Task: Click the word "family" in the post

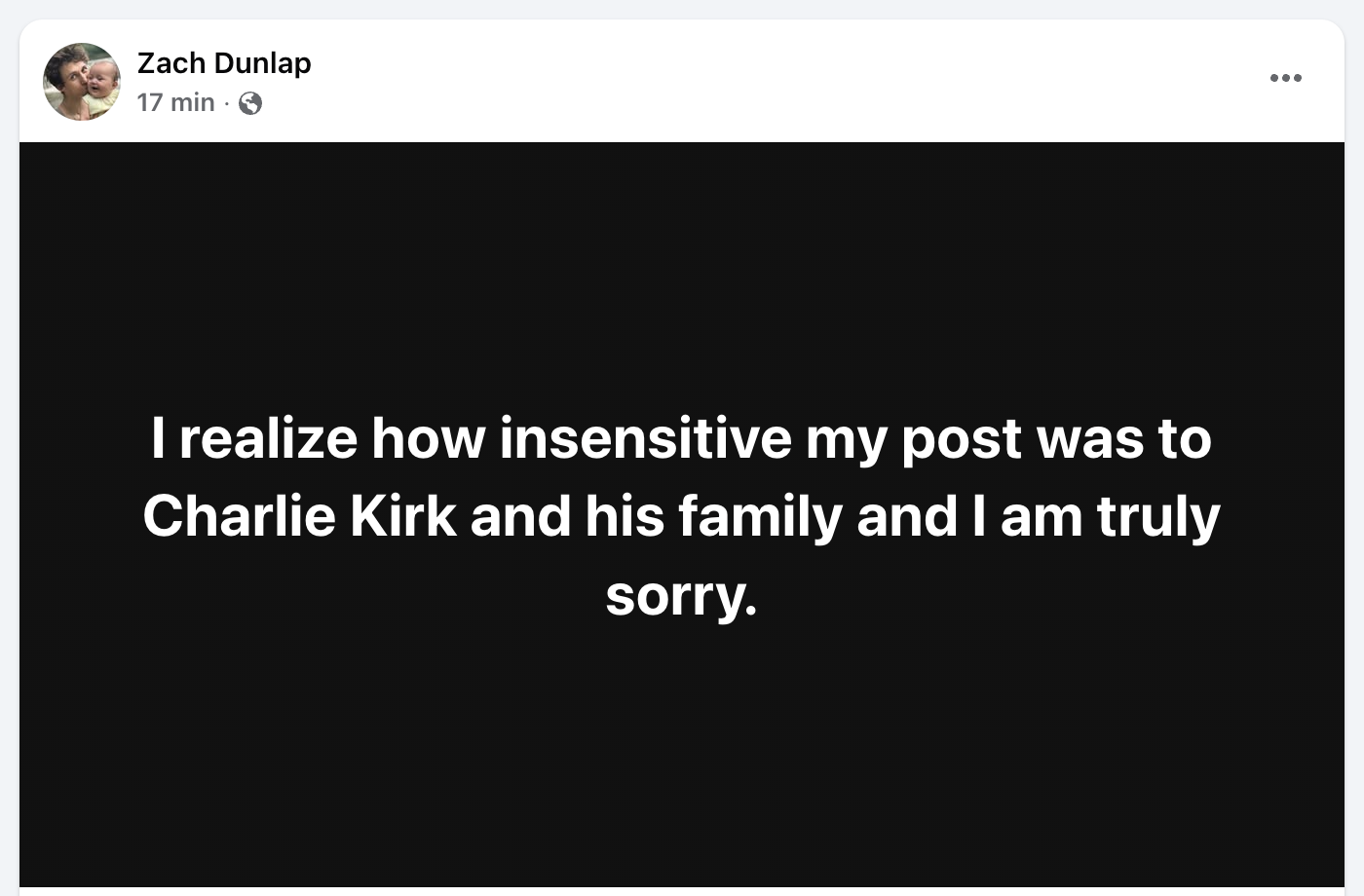Action: 760,518
